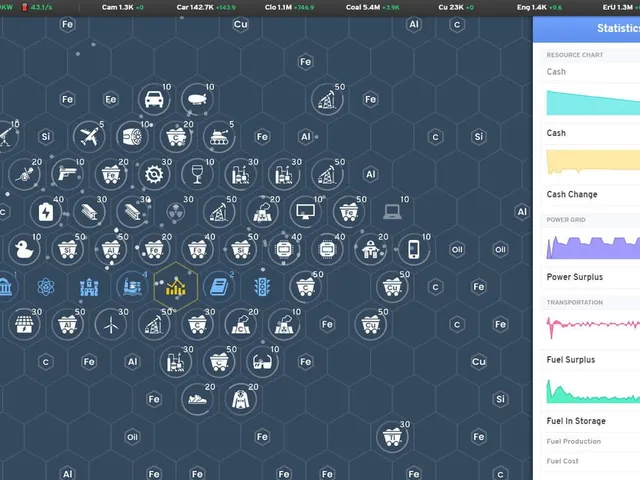640x480 pixels.
Task: Select the yellow stock chart building
Action: point(176,287)
